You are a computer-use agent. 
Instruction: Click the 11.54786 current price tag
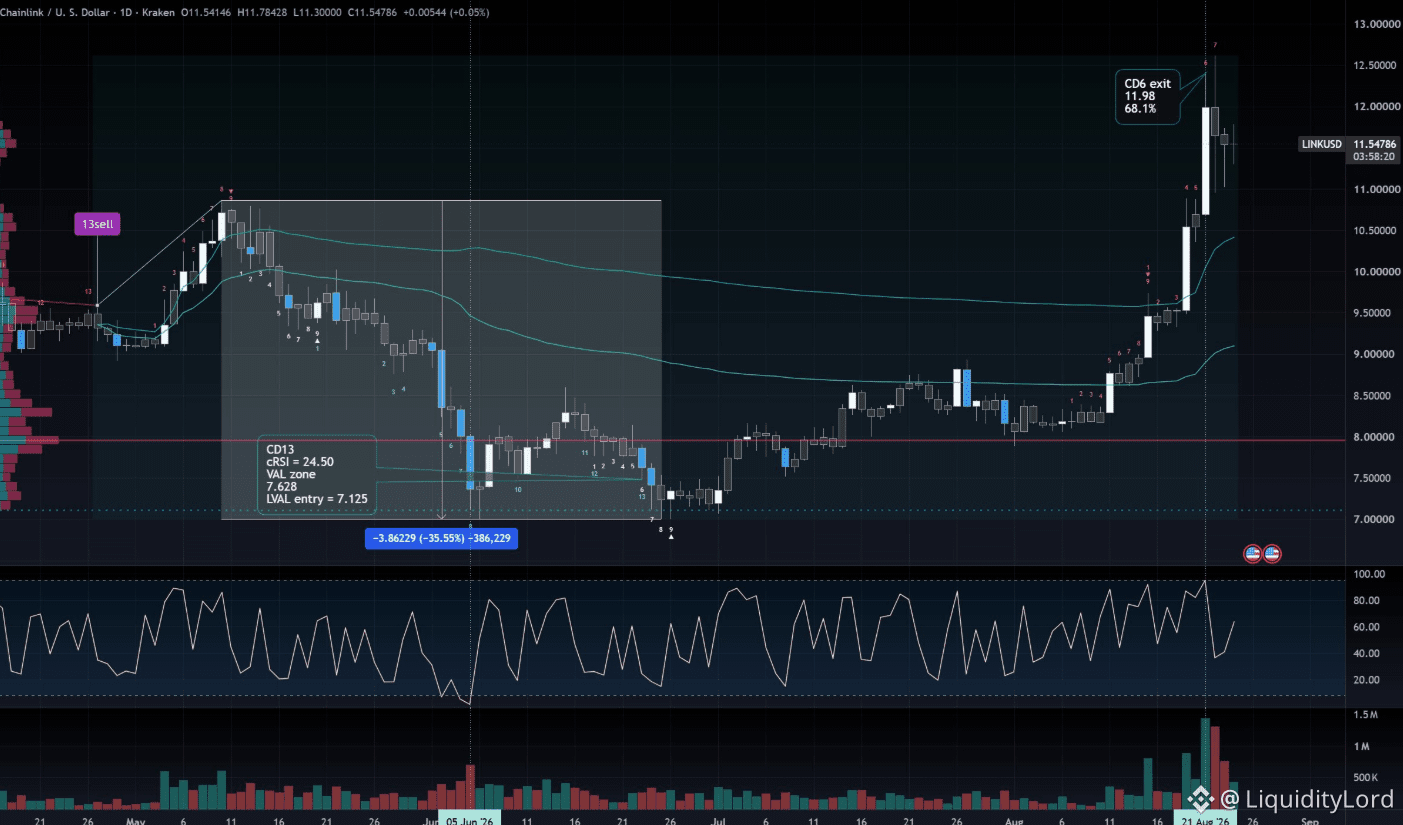1374,144
